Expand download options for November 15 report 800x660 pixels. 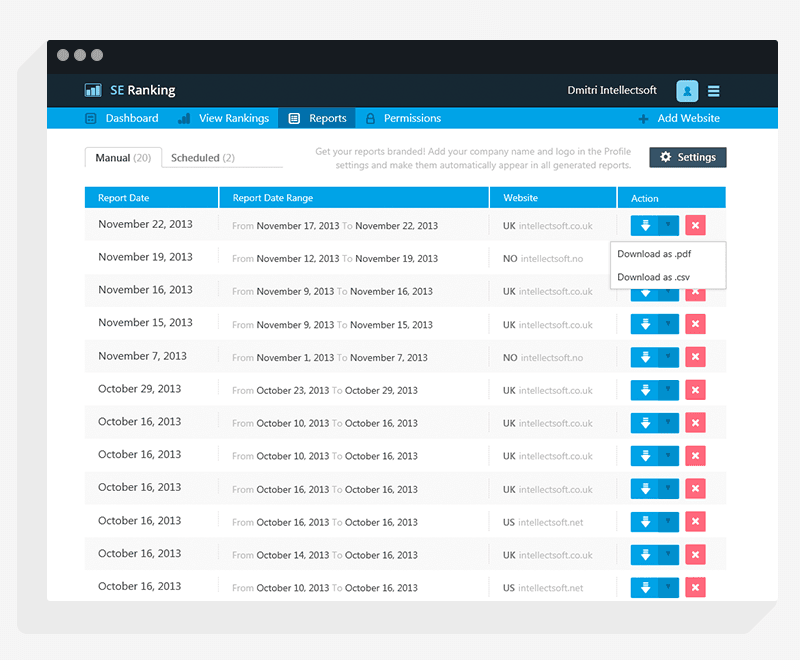pyautogui.click(x=668, y=324)
